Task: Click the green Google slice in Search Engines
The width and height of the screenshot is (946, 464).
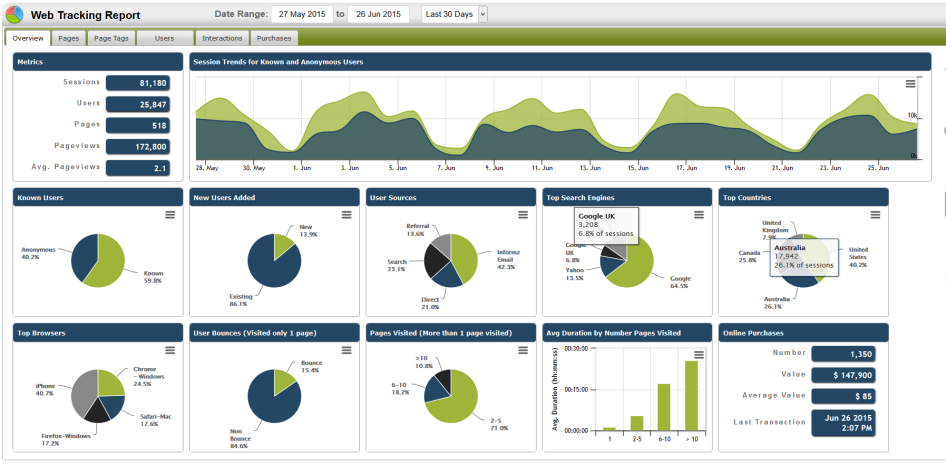Action: tap(635, 265)
